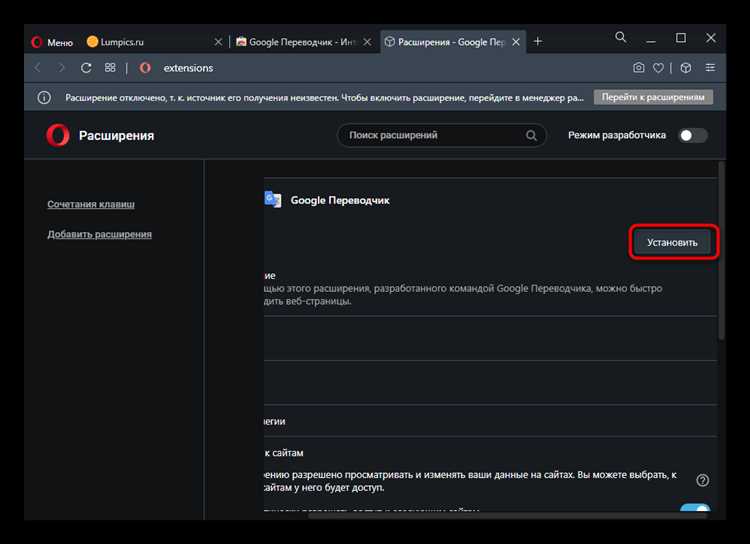Open a new tab with plus button
The width and height of the screenshot is (750, 544).
pyautogui.click(x=538, y=42)
